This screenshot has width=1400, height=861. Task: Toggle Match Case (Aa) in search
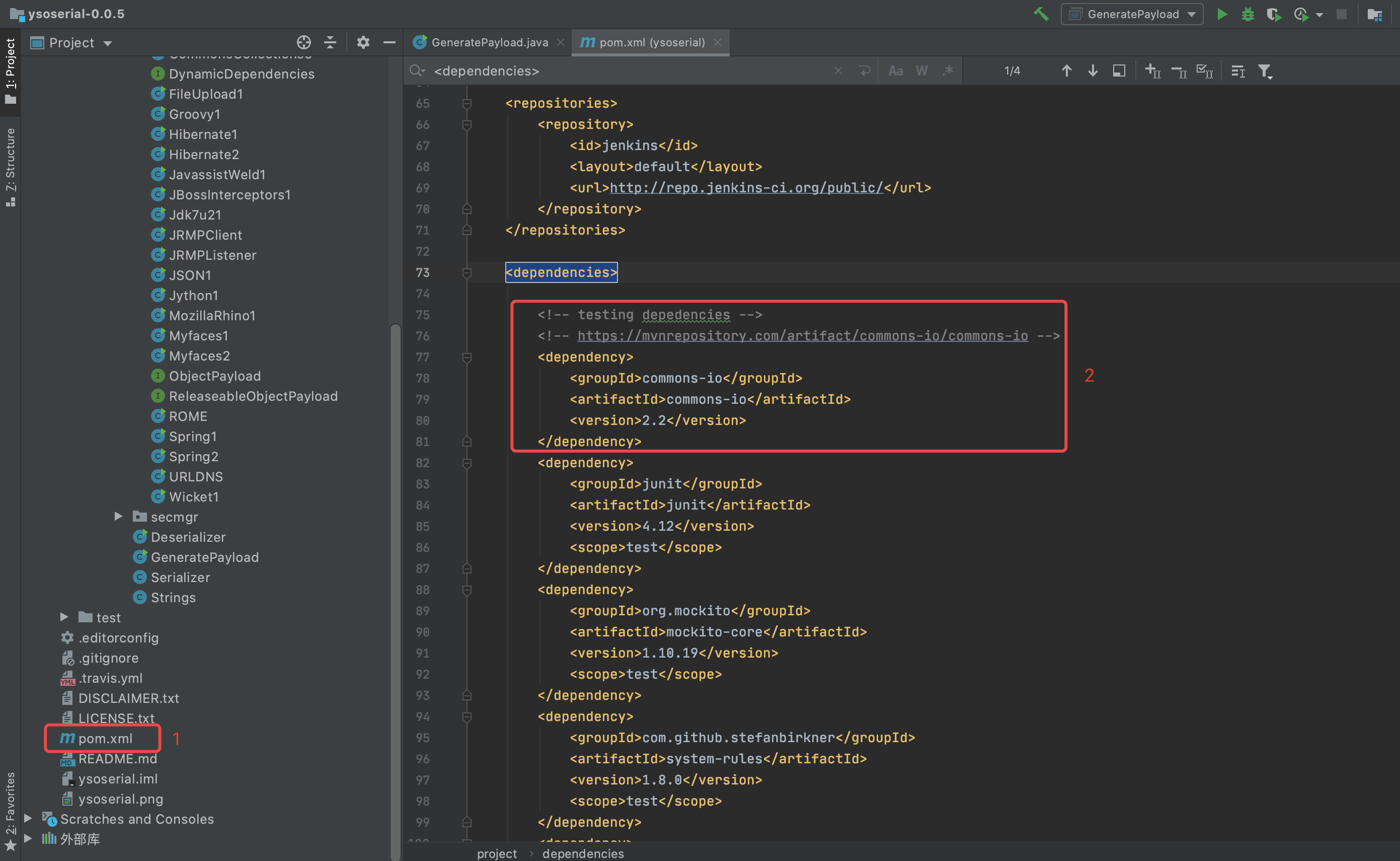coord(896,70)
